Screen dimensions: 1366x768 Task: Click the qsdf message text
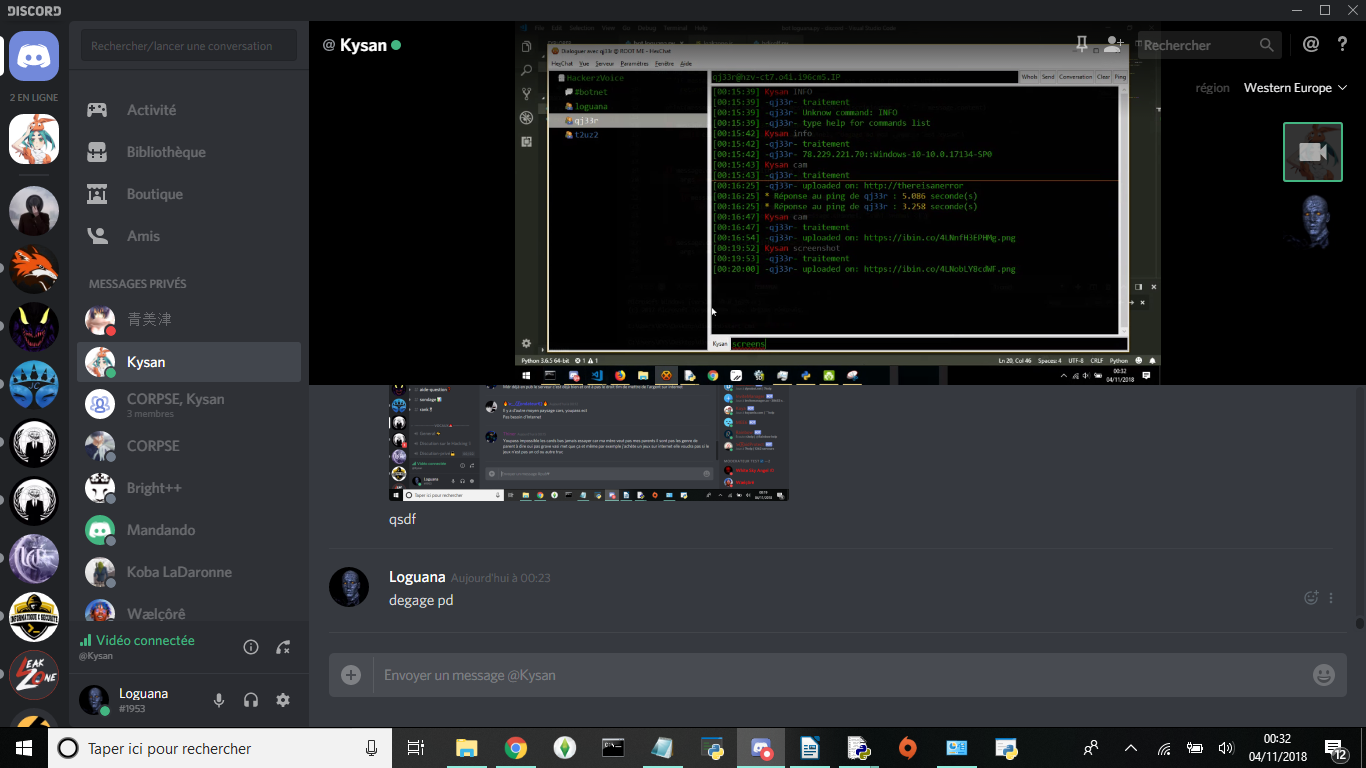(402, 520)
